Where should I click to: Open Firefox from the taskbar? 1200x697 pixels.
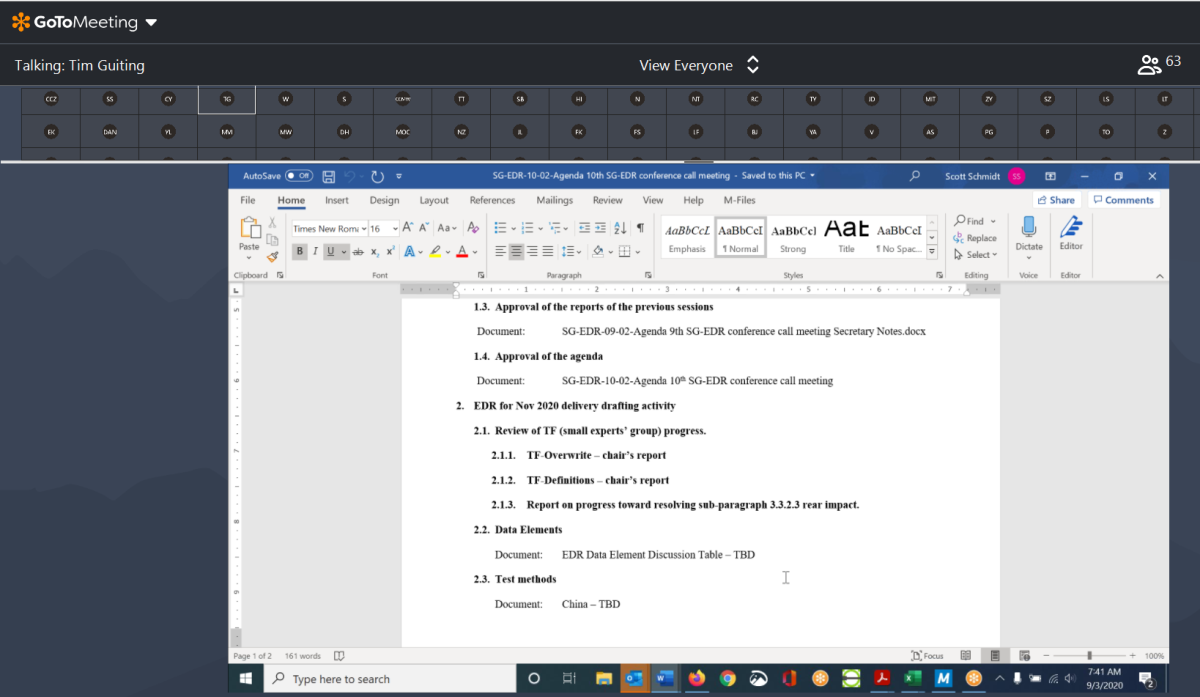[x=695, y=678]
